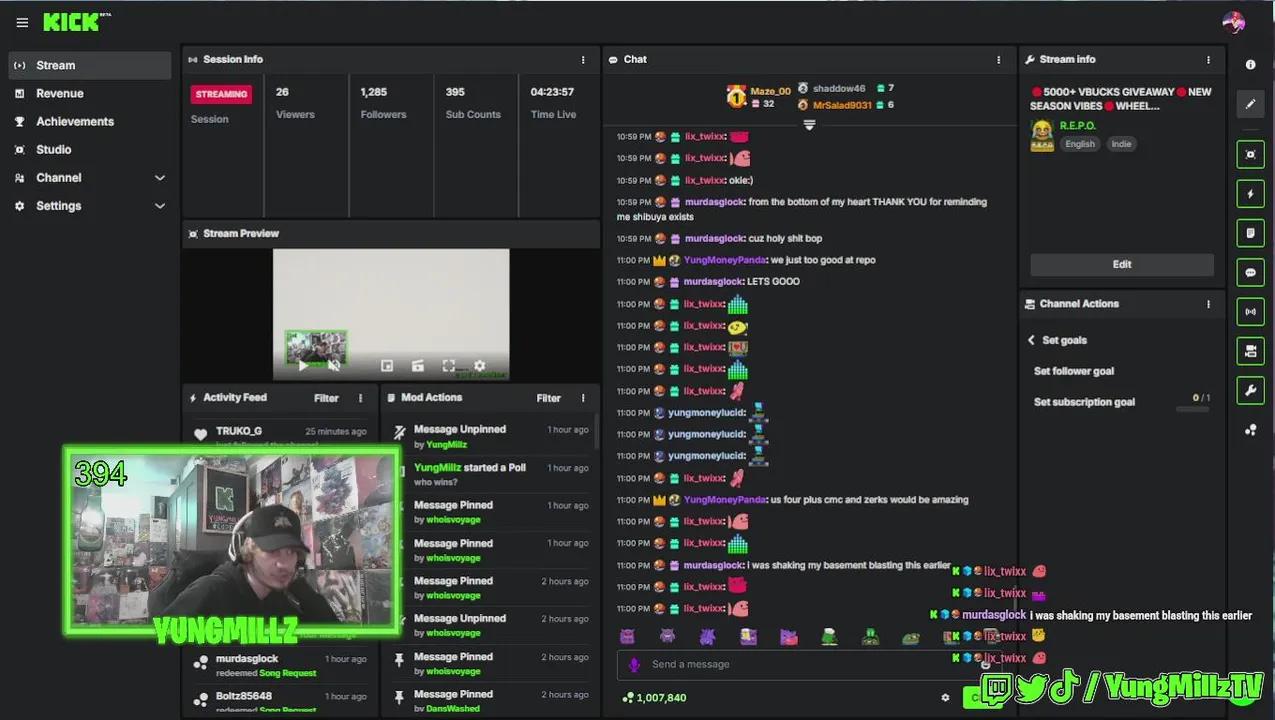Click Maze_00 in the chat leaderboard

[x=770, y=91]
